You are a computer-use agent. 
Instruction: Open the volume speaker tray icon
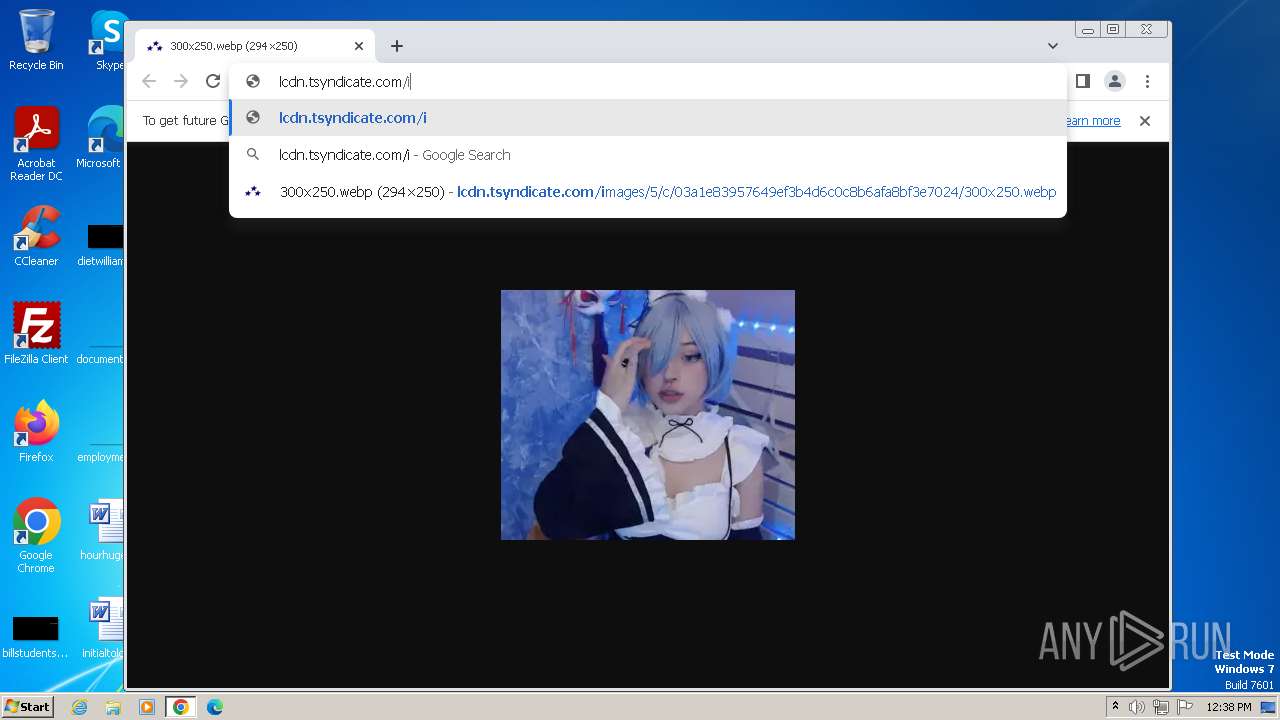pos(1137,707)
